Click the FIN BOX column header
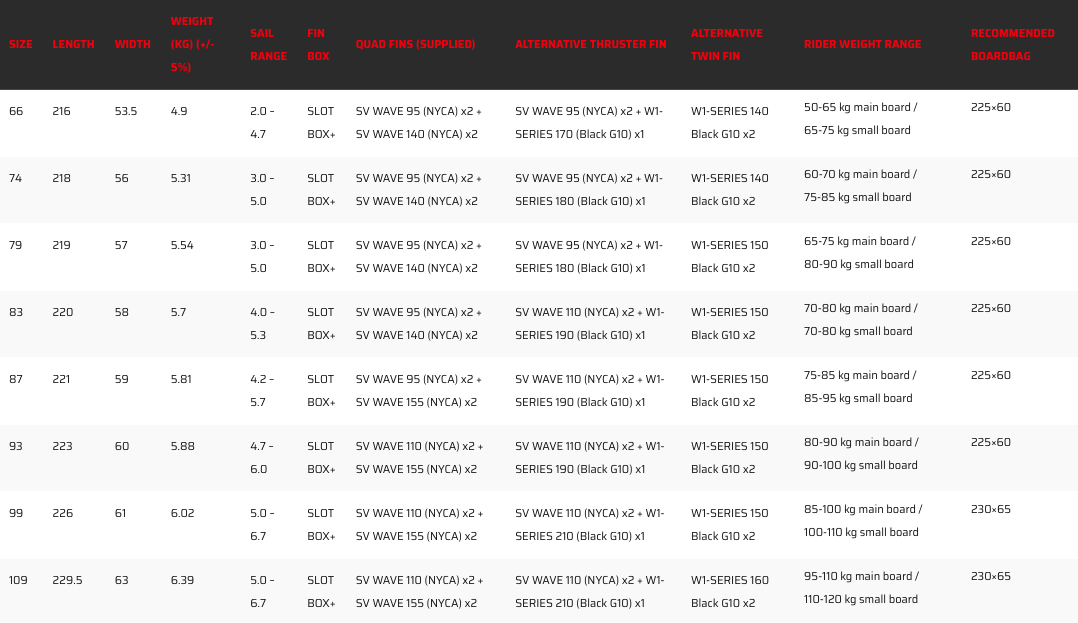The height and width of the screenshot is (623, 1078). tap(318, 44)
